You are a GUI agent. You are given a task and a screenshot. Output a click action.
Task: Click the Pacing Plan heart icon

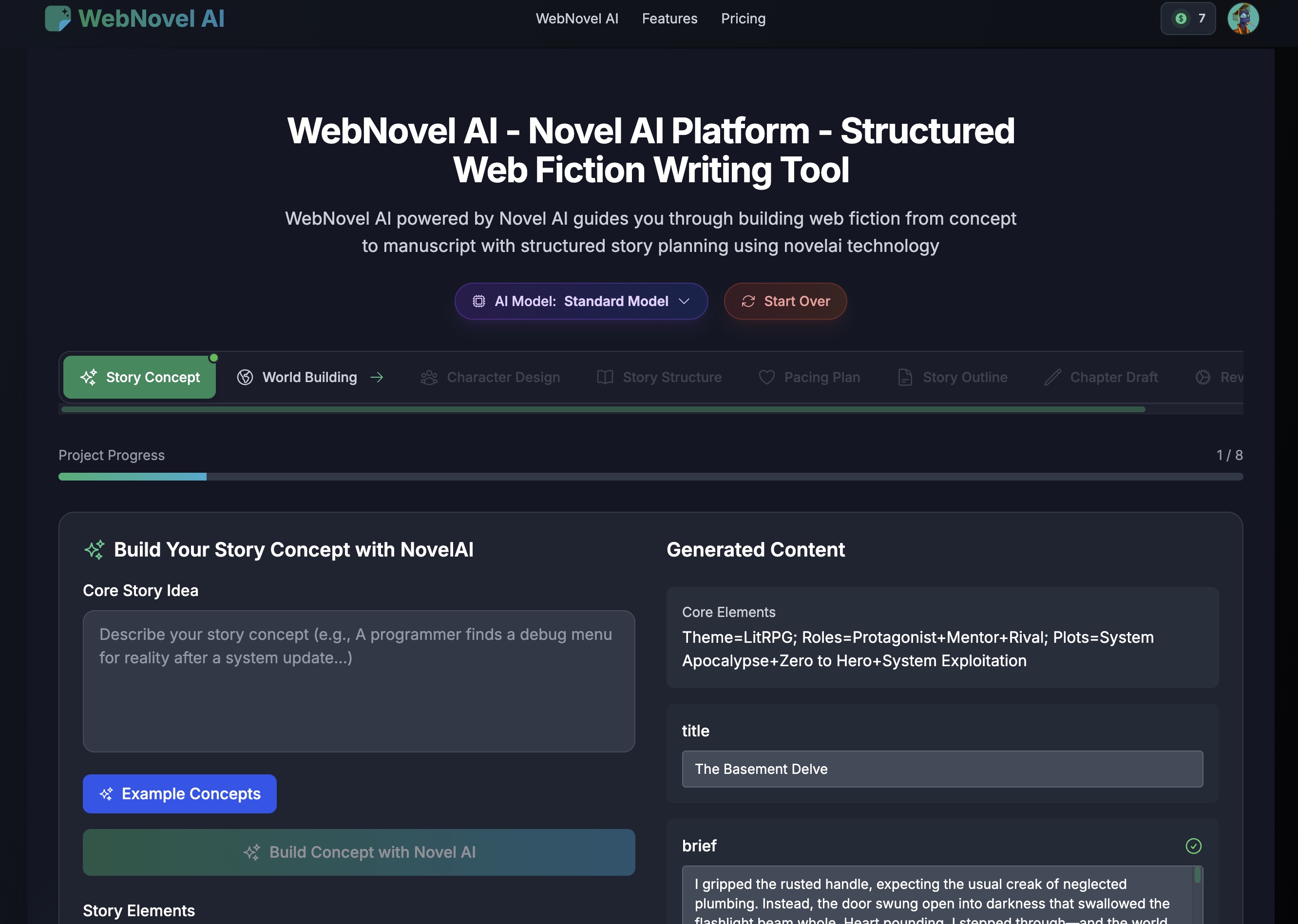coord(766,377)
